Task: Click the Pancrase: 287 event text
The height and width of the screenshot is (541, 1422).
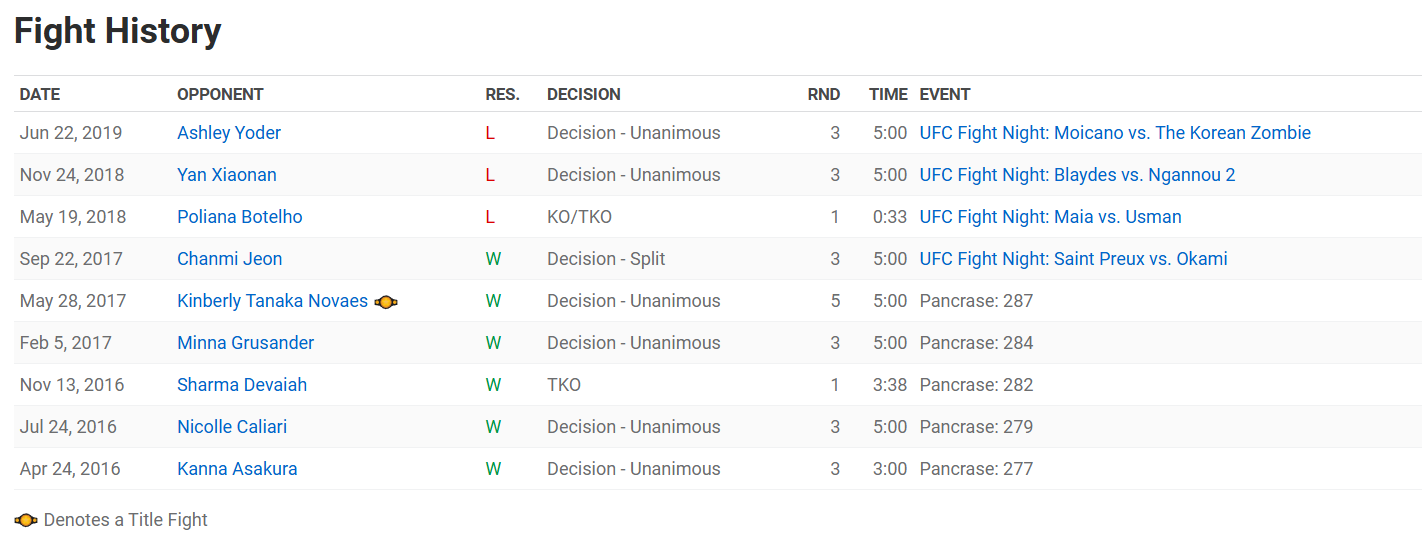Action: click(x=976, y=301)
